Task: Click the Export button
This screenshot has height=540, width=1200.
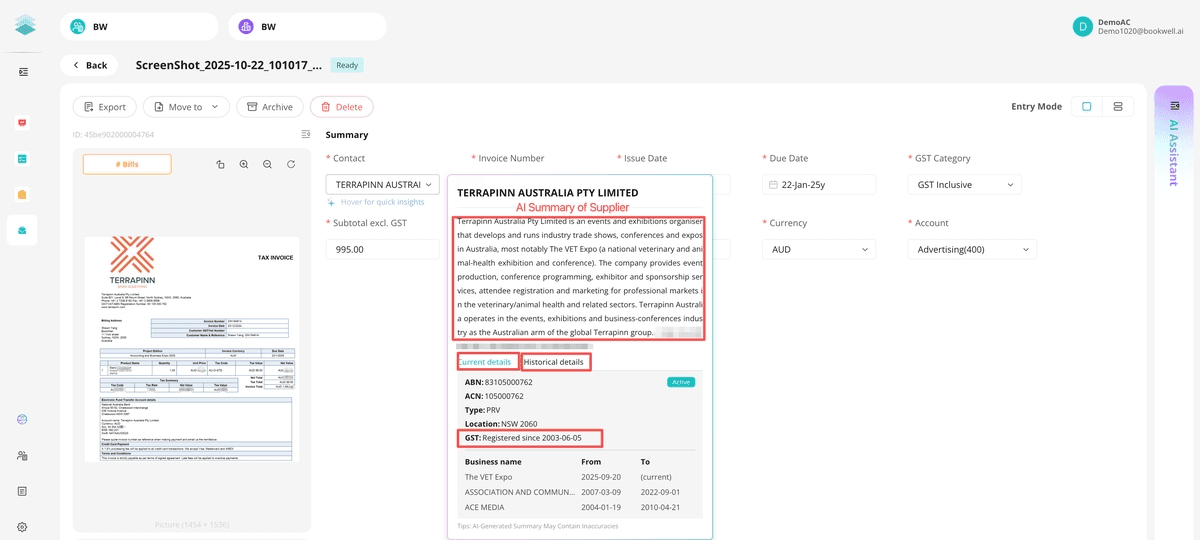Action: (x=105, y=107)
